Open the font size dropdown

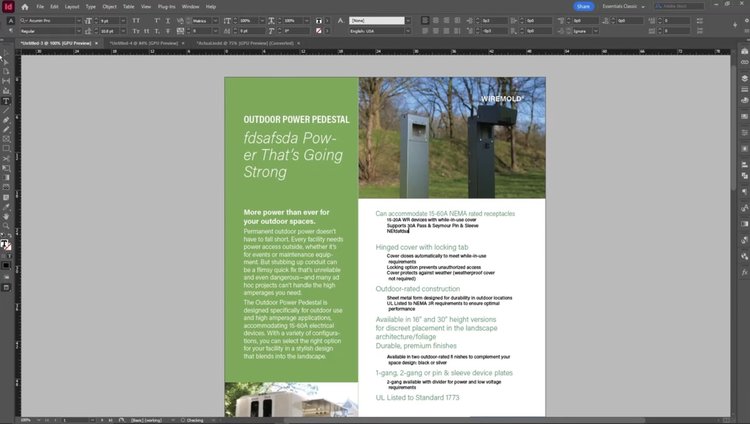point(123,21)
